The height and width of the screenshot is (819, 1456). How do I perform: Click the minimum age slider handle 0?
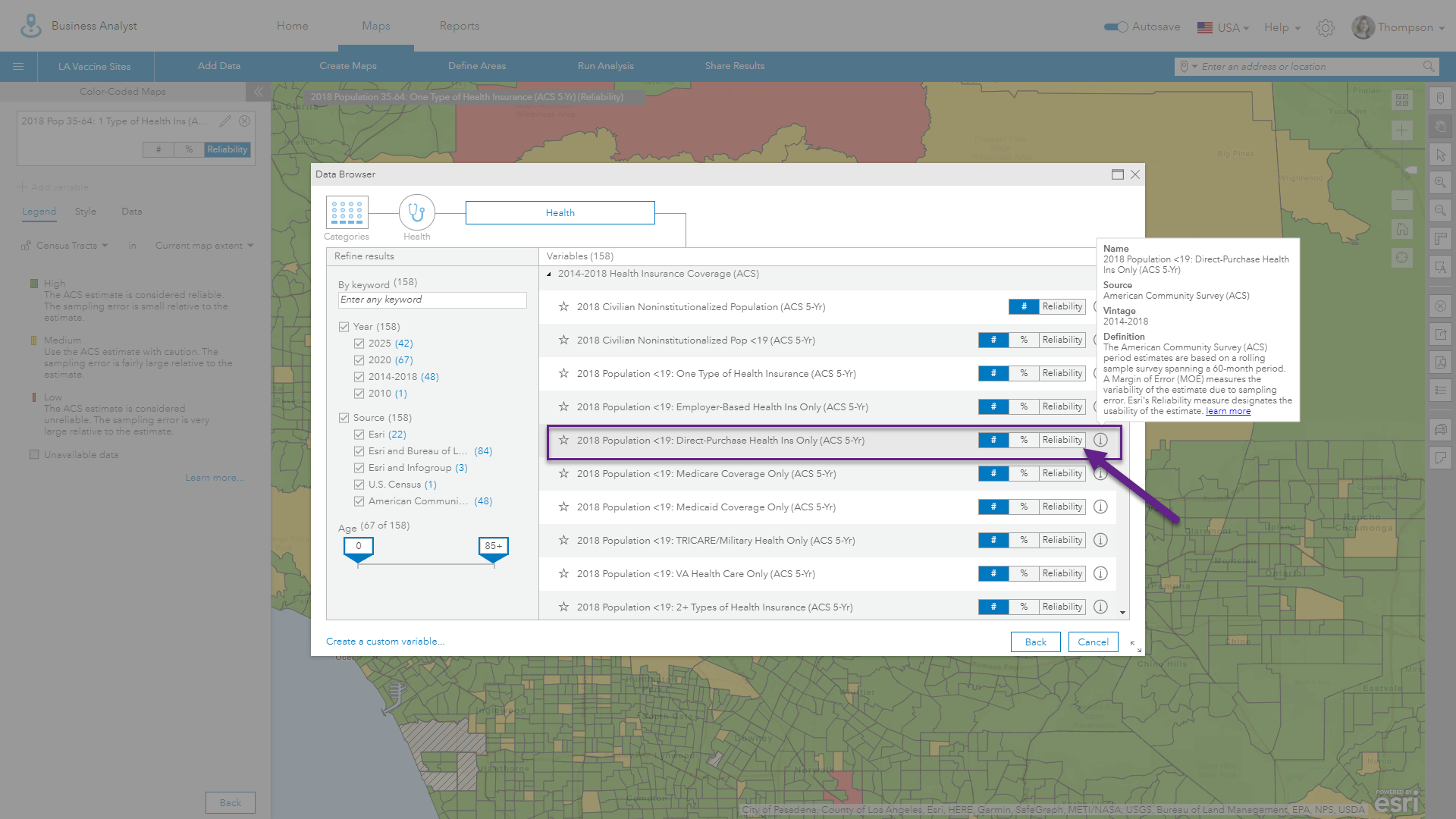click(359, 550)
